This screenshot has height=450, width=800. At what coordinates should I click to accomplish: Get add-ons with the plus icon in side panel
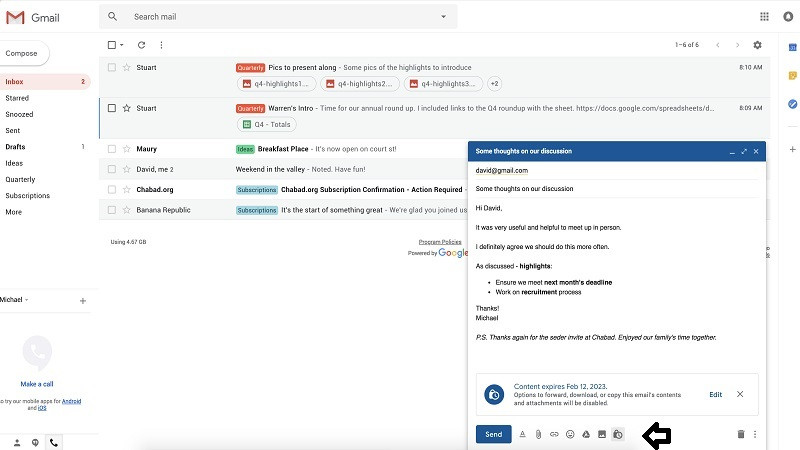click(x=792, y=149)
